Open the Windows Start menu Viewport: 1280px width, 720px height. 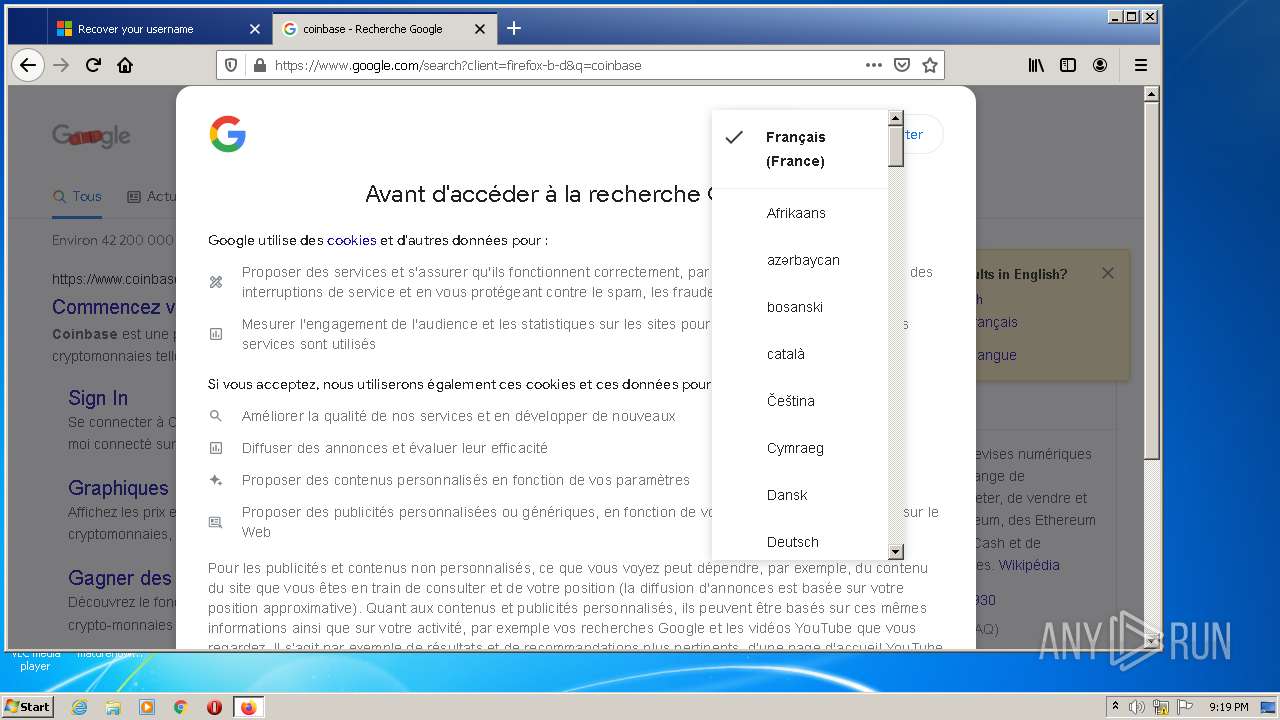click(x=27, y=707)
